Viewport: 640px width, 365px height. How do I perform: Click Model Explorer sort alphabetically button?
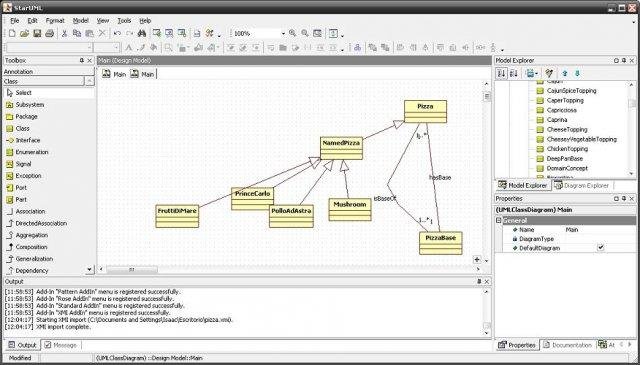(514, 73)
